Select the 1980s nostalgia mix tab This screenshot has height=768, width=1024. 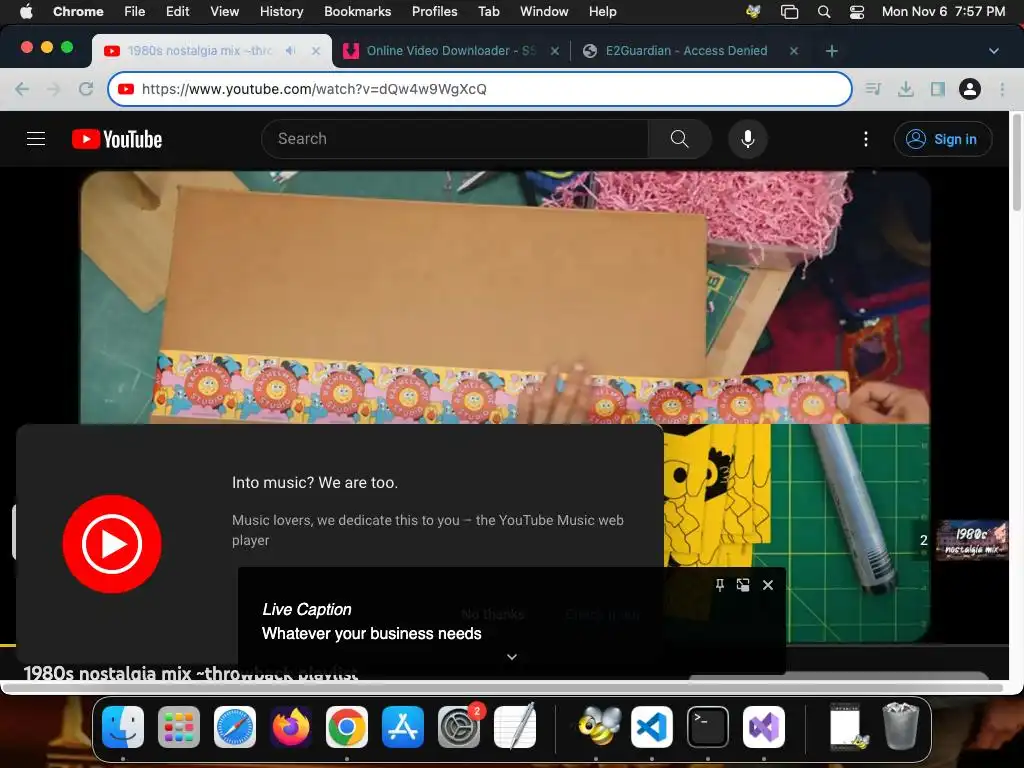199,50
